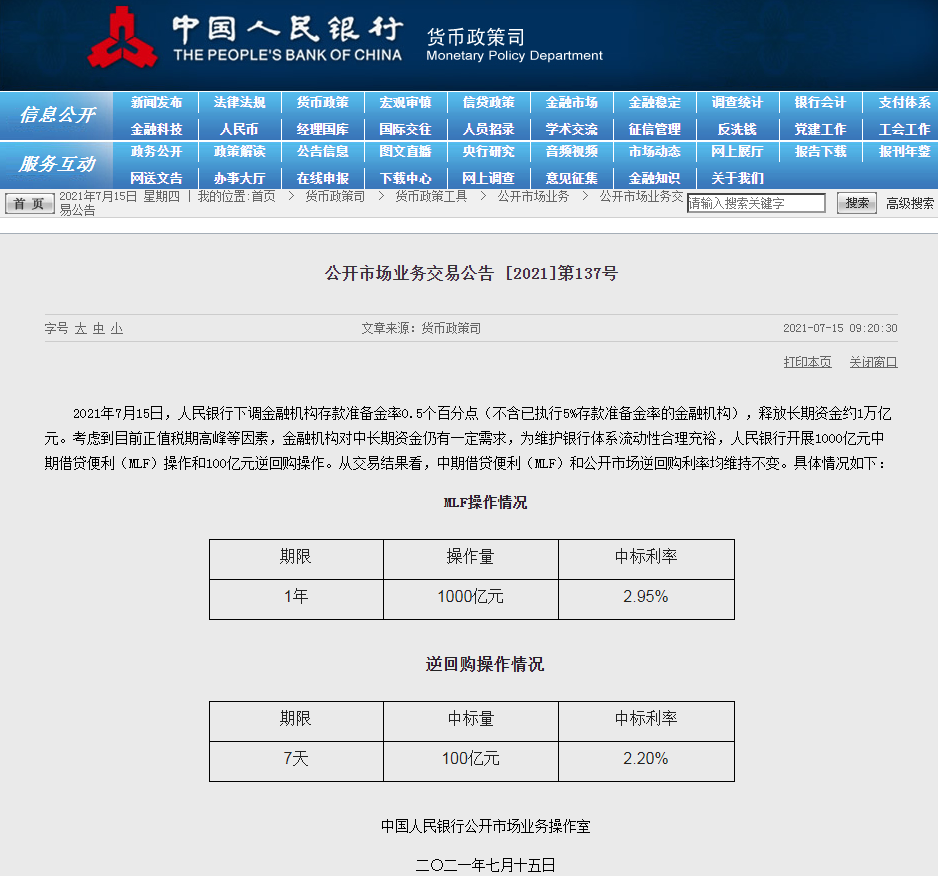Screen dimensions: 938x876
Task: Open the 货币政策 navigation menu item
Action: [322, 103]
